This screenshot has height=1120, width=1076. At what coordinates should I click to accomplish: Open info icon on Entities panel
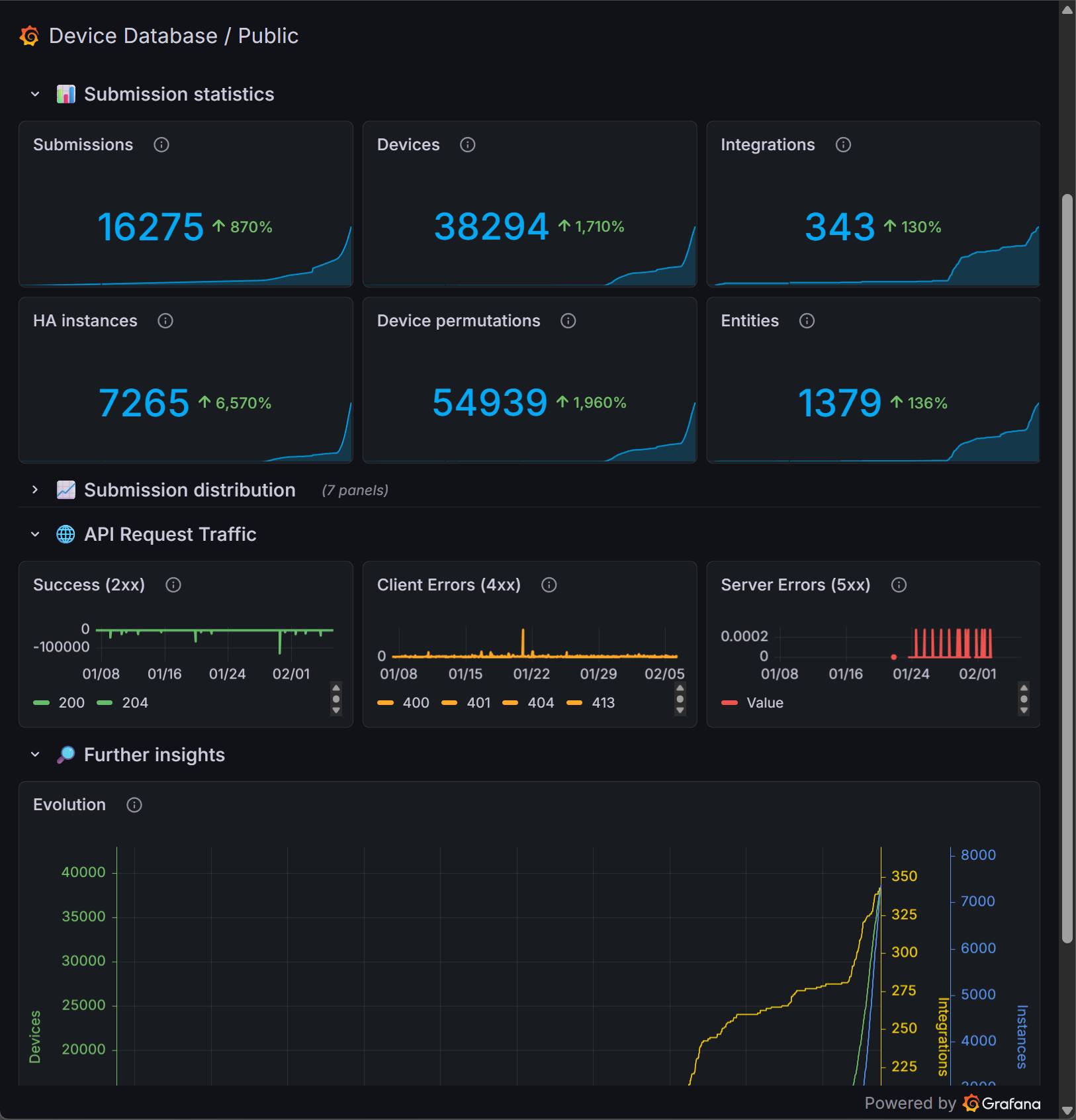807,321
